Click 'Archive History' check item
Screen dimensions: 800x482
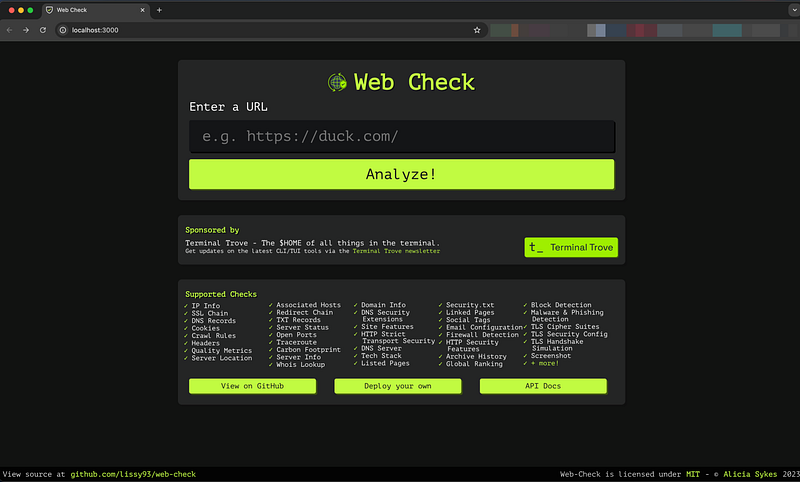476,357
